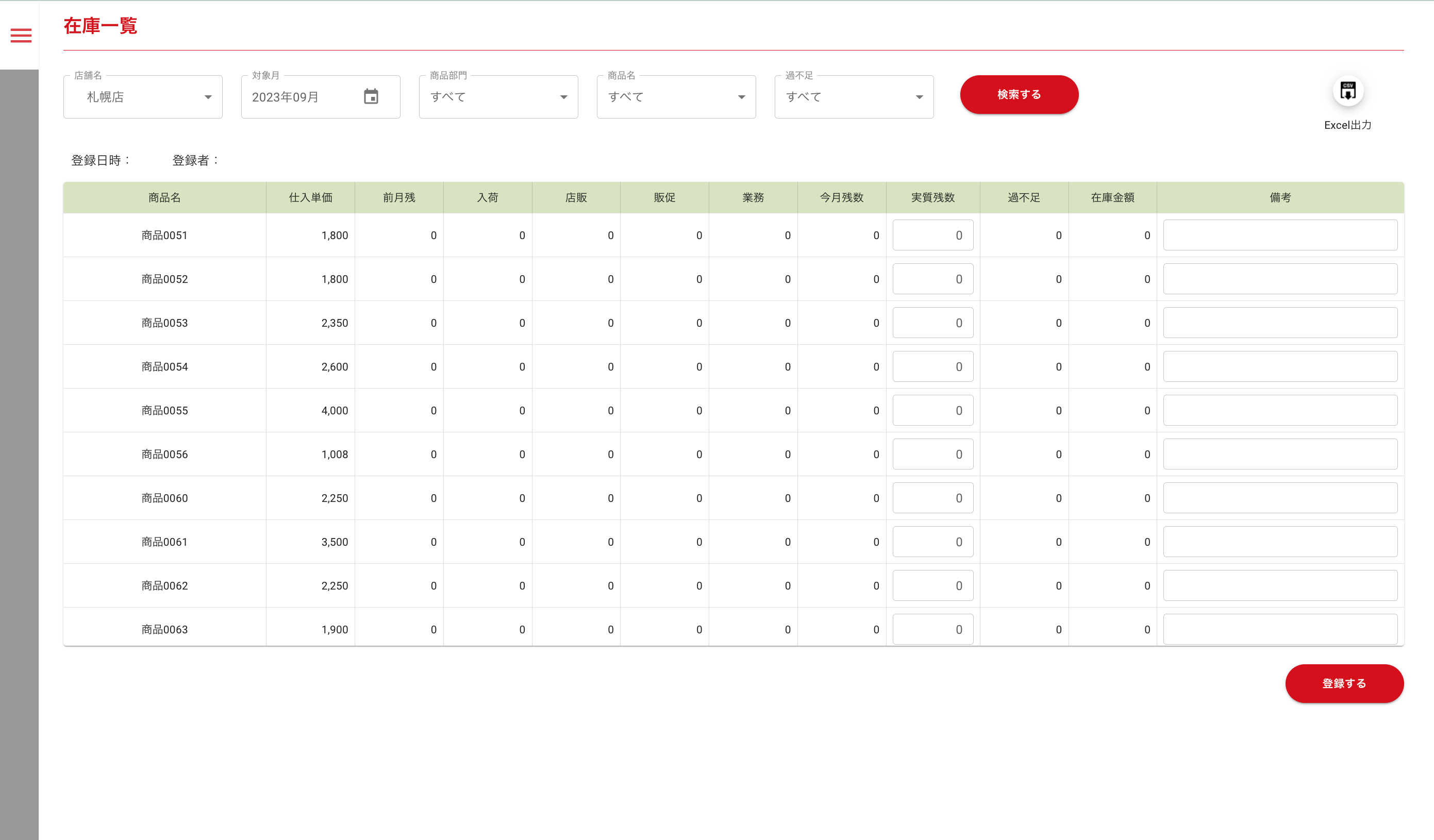This screenshot has width=1434, height=840.
Task: Click 実質残数 input for 商品0063
Action: (x=932, y=629)
